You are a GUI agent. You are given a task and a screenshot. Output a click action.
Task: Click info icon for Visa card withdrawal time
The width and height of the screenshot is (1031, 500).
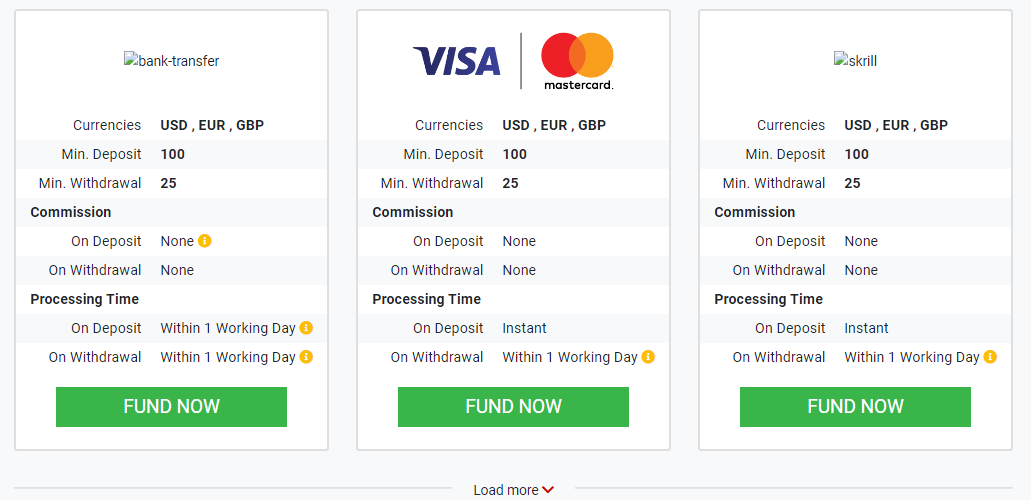point(648,357)
